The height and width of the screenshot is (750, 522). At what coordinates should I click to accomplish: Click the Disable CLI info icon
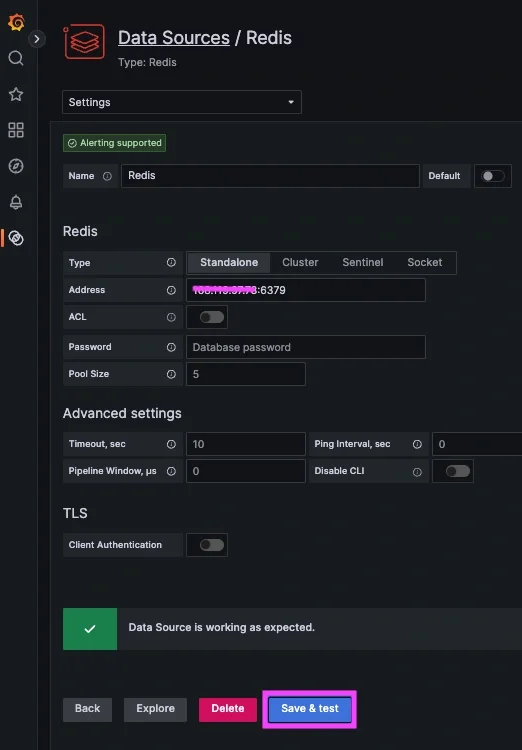(x=417, y=472)
